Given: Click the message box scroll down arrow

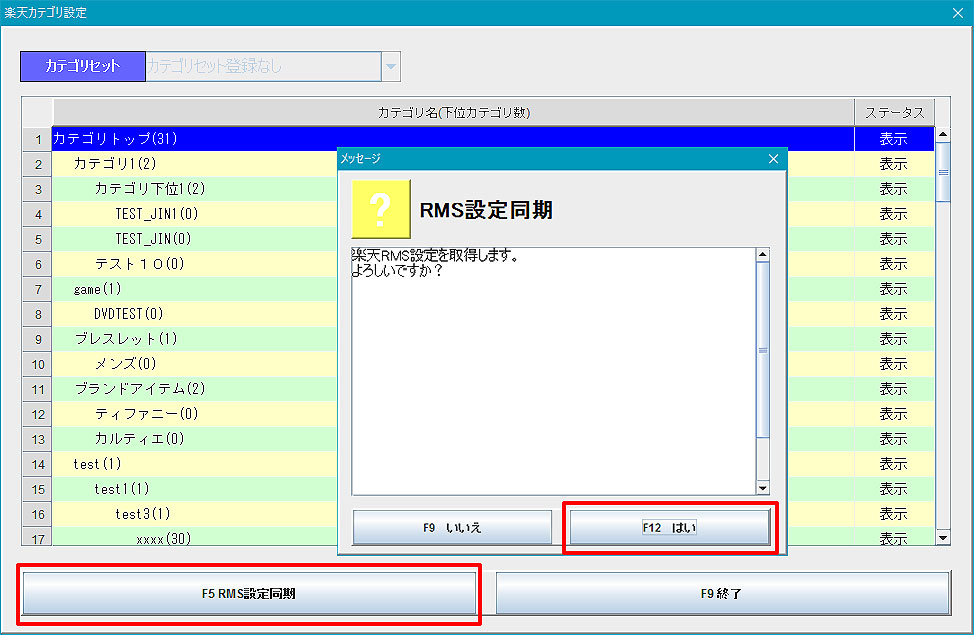Looking at the screenshot, I should [763, 488].
